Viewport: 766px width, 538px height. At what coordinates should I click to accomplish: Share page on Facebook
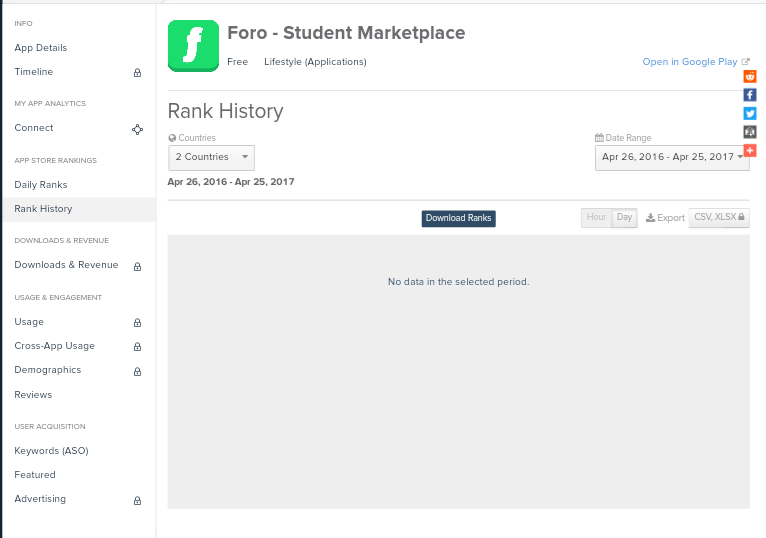[750, 95]
